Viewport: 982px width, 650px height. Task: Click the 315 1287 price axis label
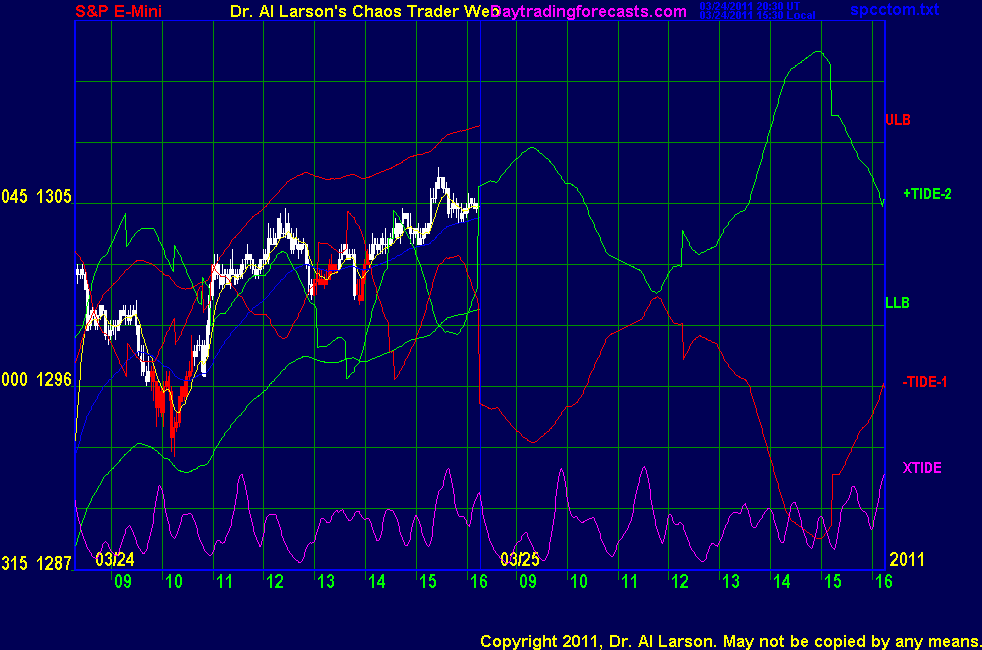(36, 563)
